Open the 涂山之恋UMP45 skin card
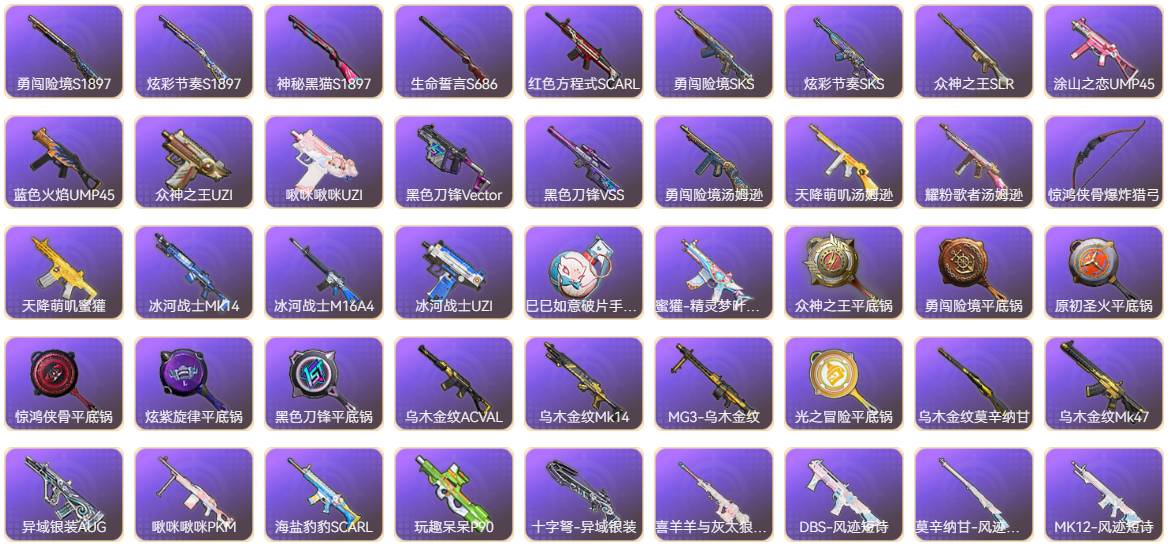Screen dimensions: 1170x554 1104,52
